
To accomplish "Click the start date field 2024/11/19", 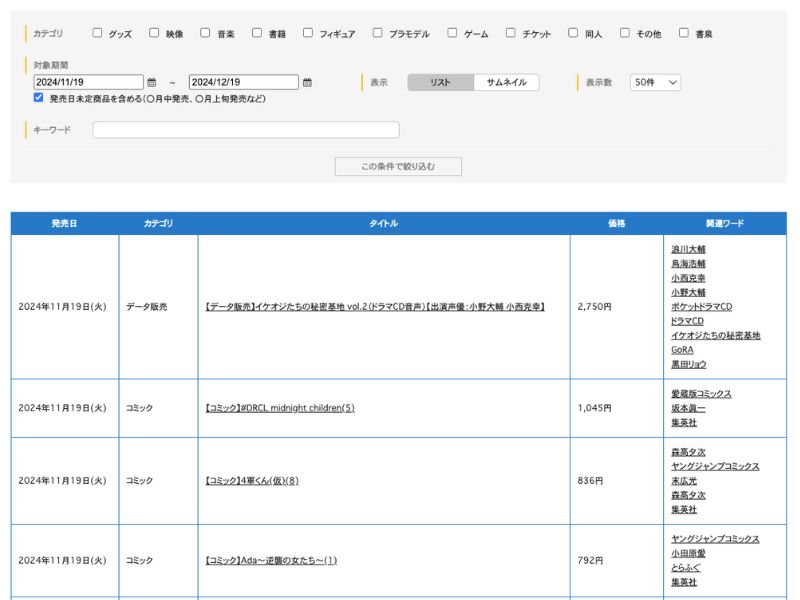I will point(88,83).
